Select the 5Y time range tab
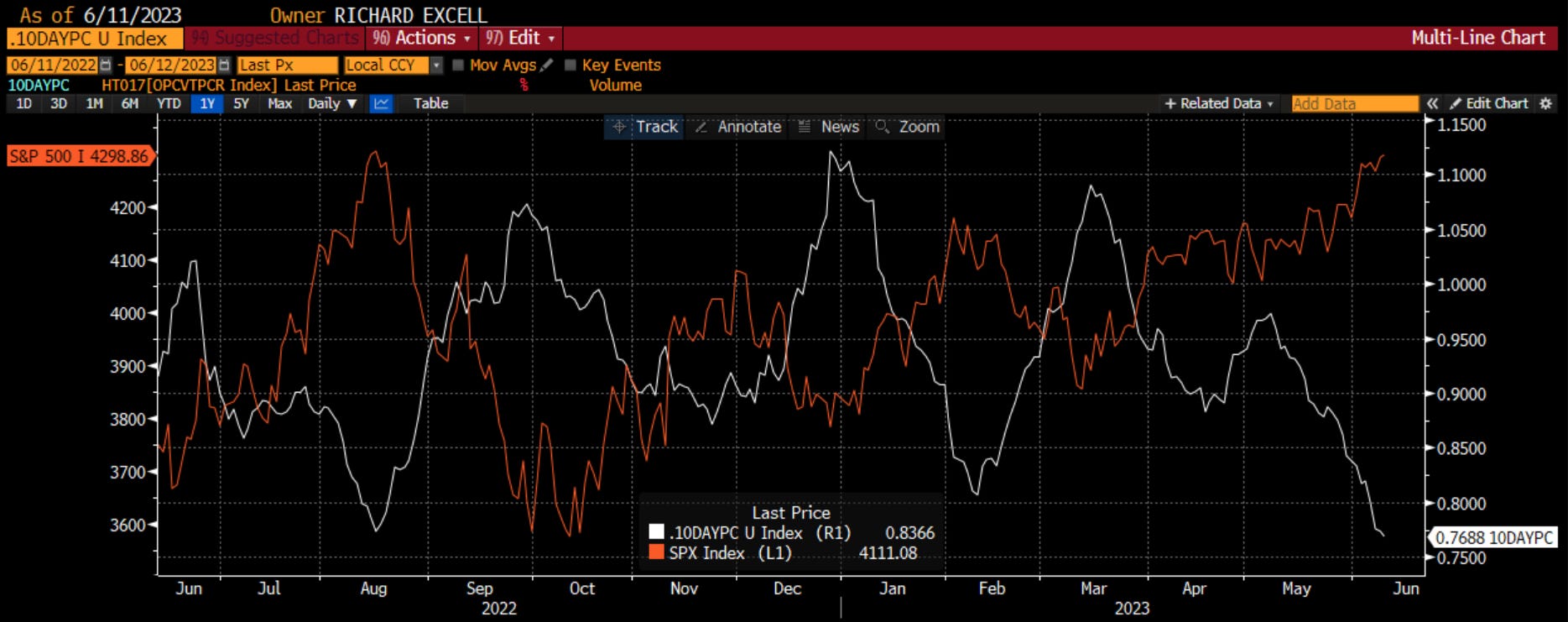Image resolution: width=1568 pixels, height=622 pixels. (x=242, y=103)
